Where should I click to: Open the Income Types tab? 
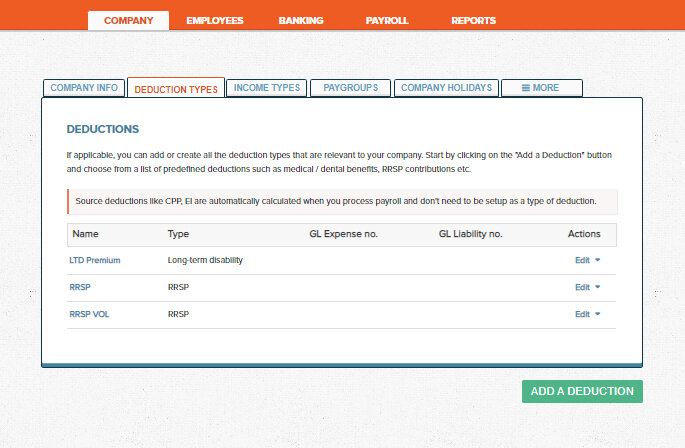[x=266, y=88]
